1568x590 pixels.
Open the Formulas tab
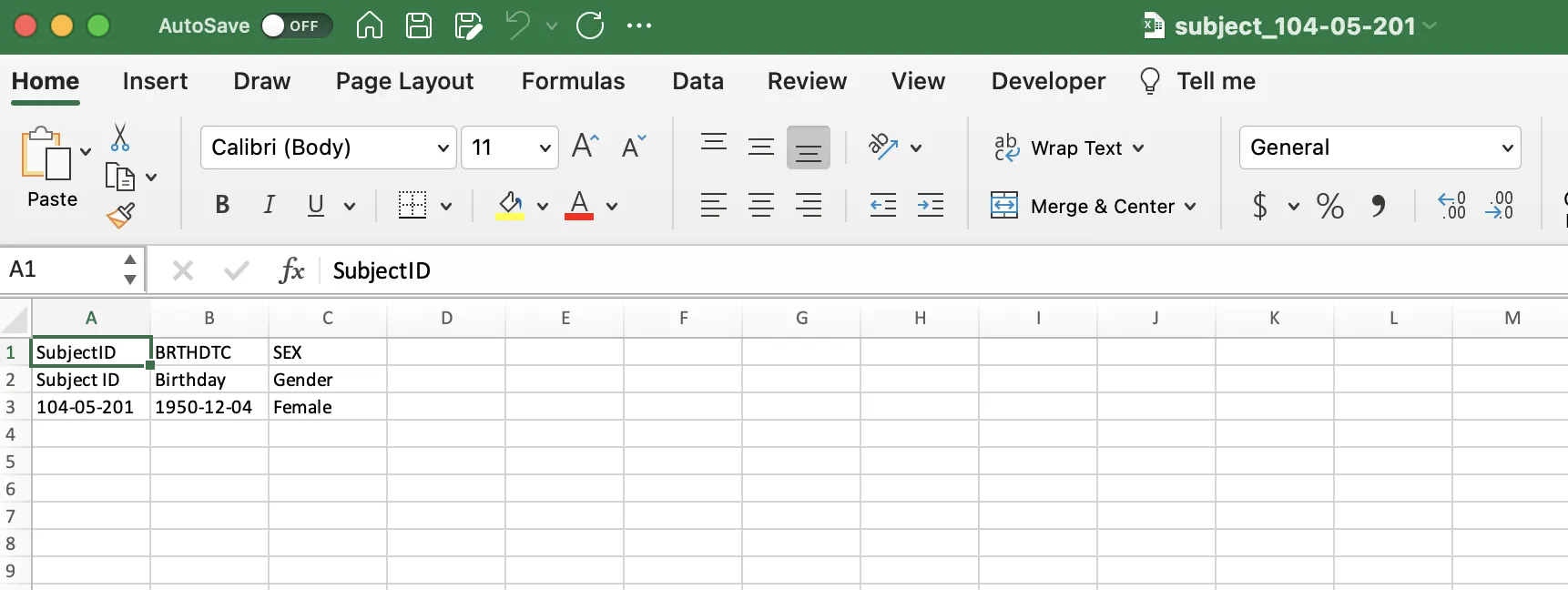pos(573,81)
